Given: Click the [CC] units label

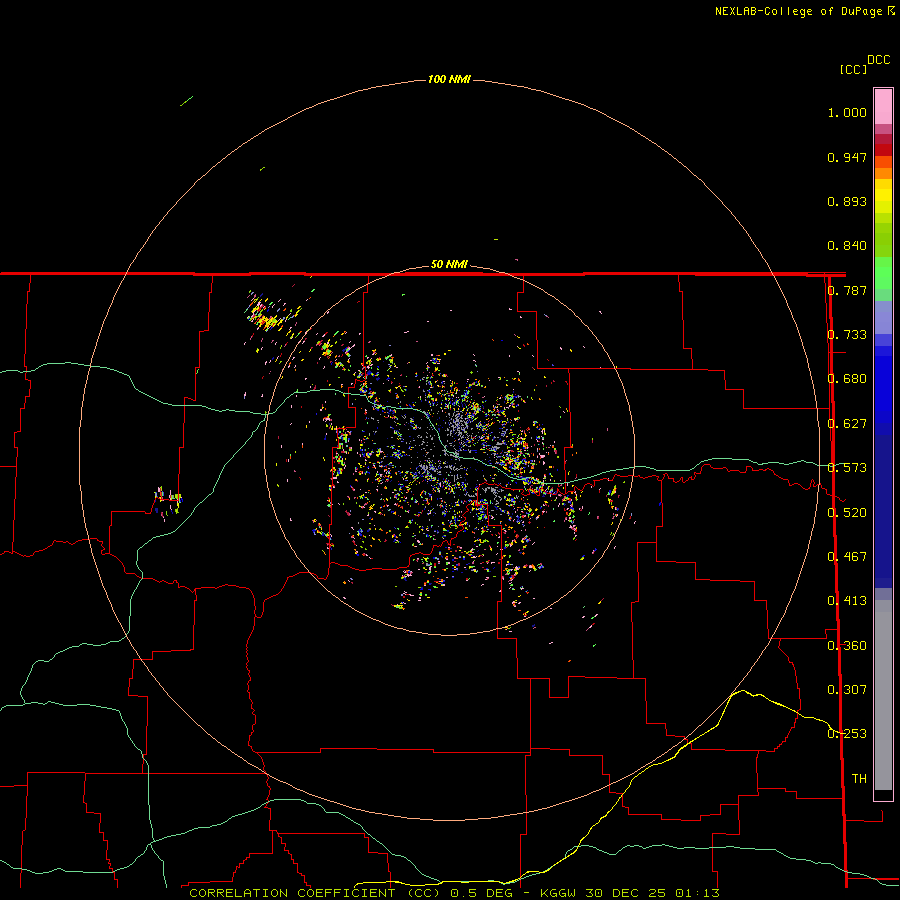Looking at the screenshot, I should click(x=853, y=69).
